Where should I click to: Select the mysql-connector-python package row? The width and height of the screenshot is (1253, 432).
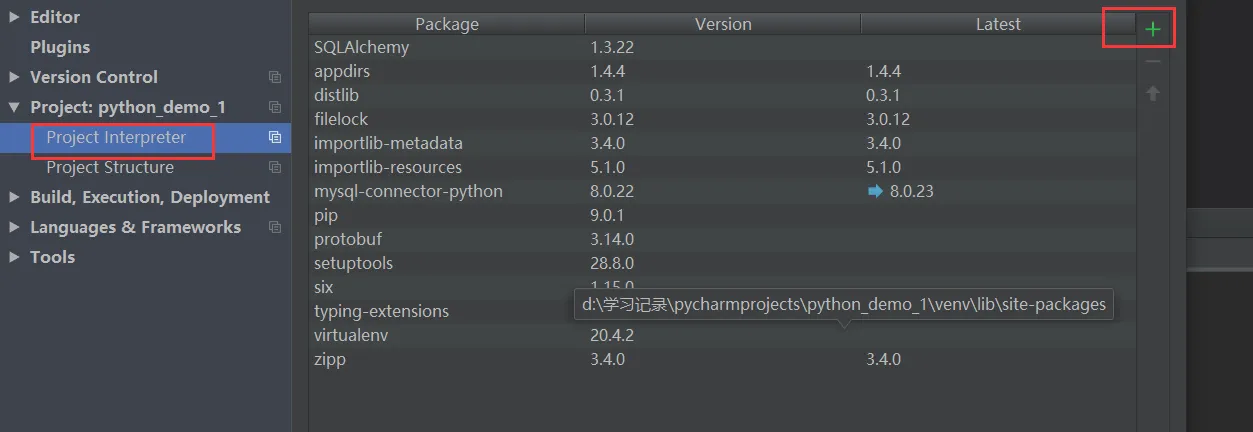(x=408, y=191)
